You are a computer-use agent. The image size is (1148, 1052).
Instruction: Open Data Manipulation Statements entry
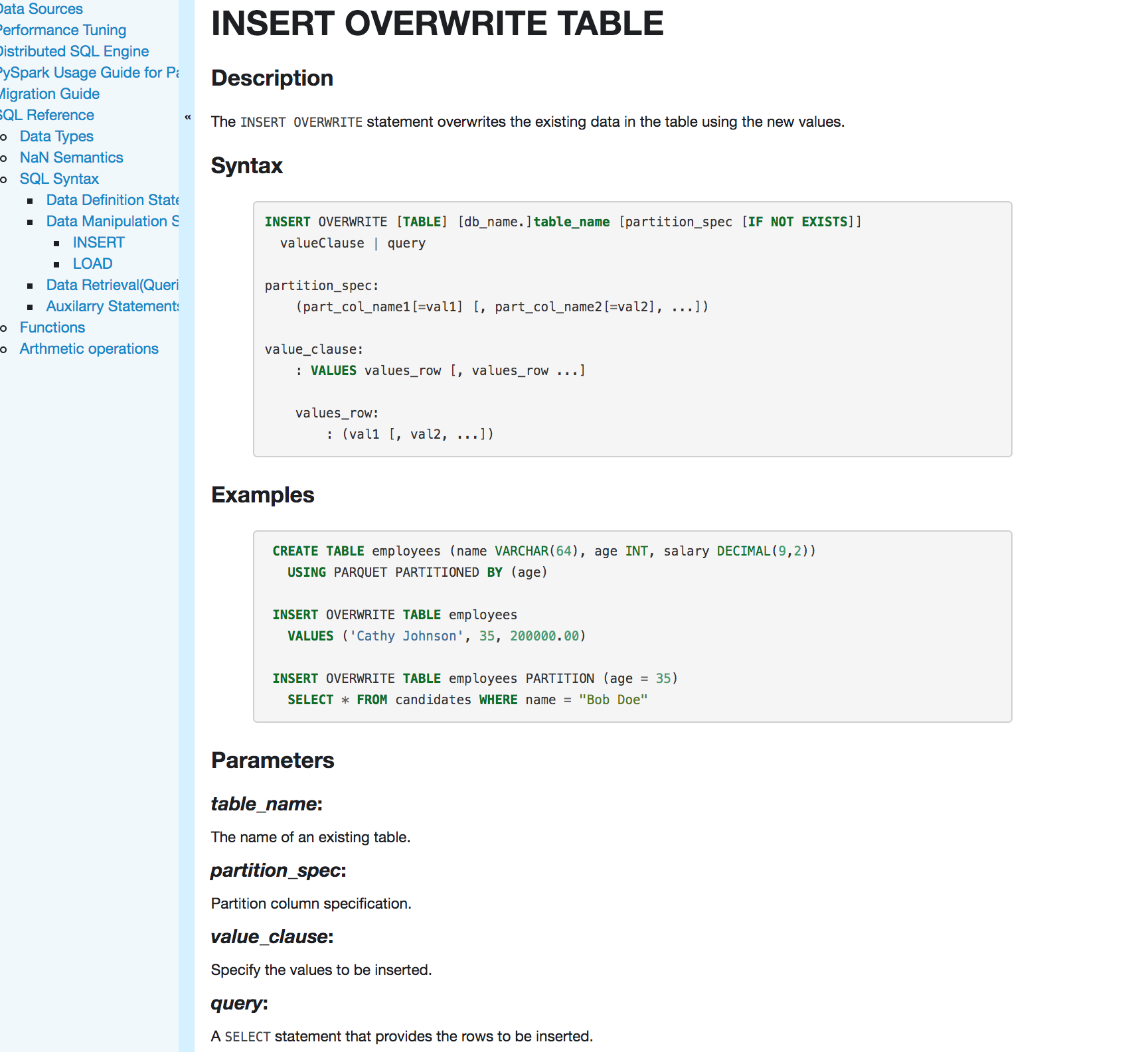pyautogui.click(x=112, y=221)
